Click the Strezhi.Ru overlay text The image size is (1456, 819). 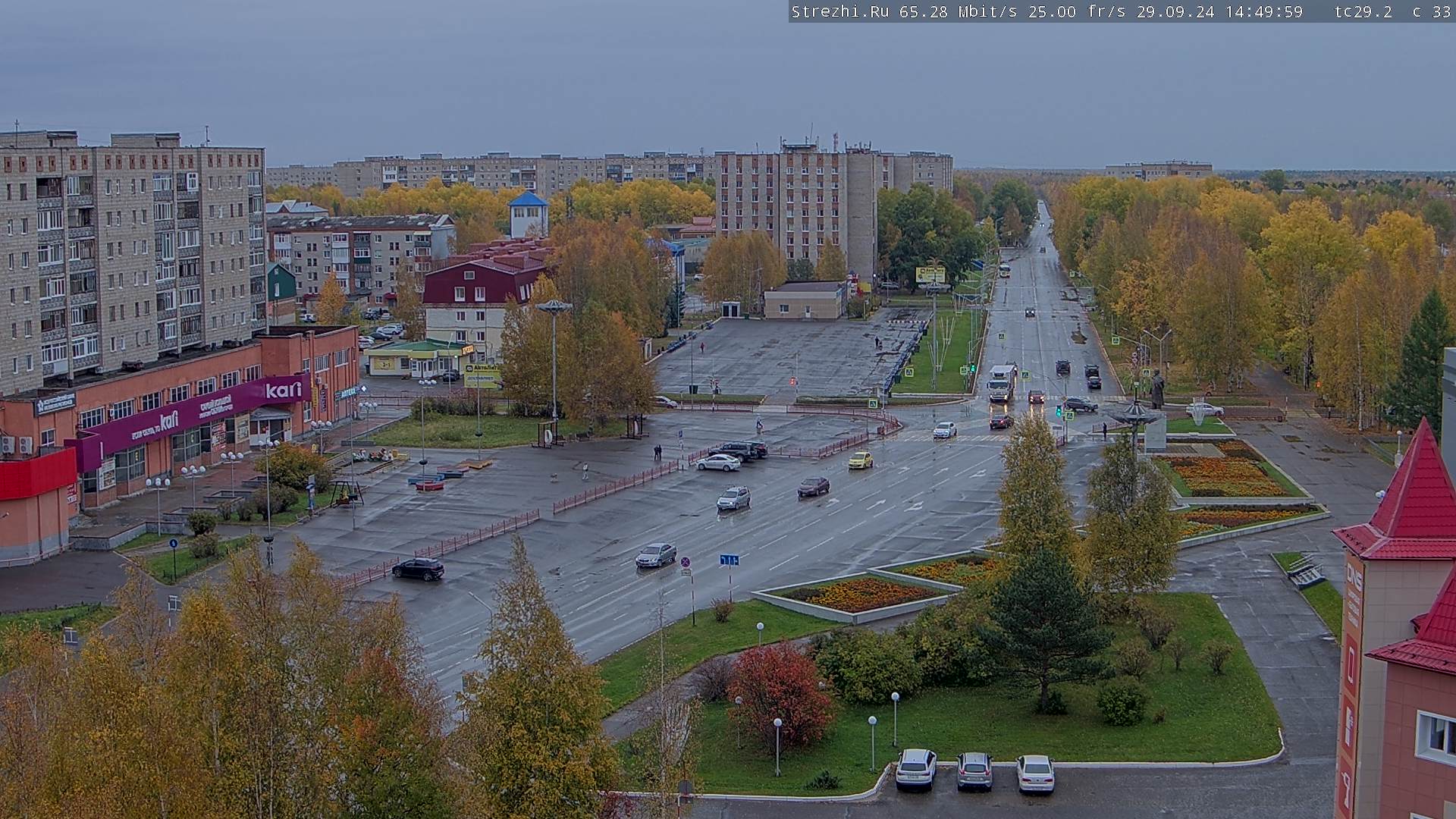(x=842, y=11)
